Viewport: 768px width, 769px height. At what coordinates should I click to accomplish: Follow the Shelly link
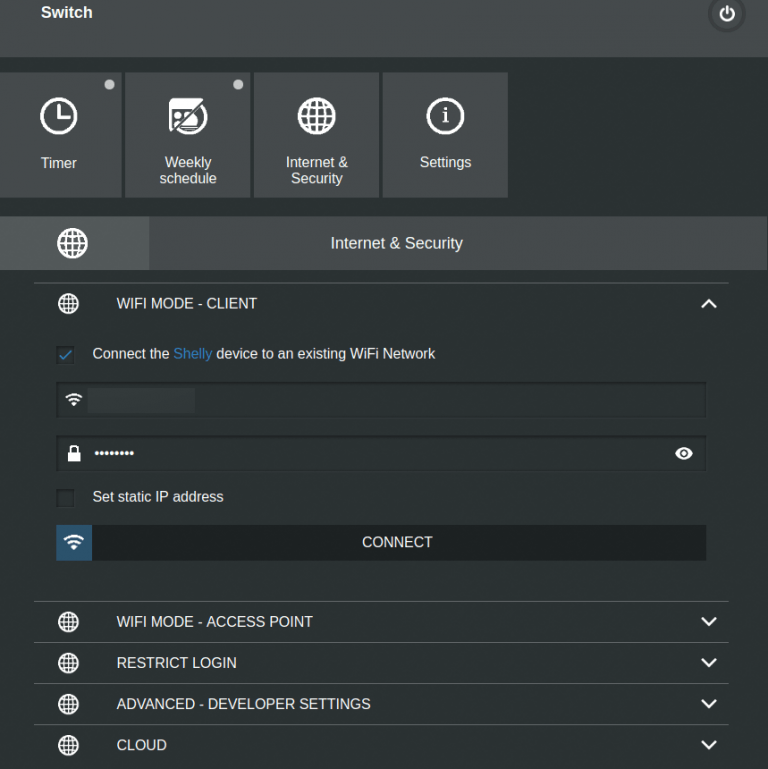(192, 354)
